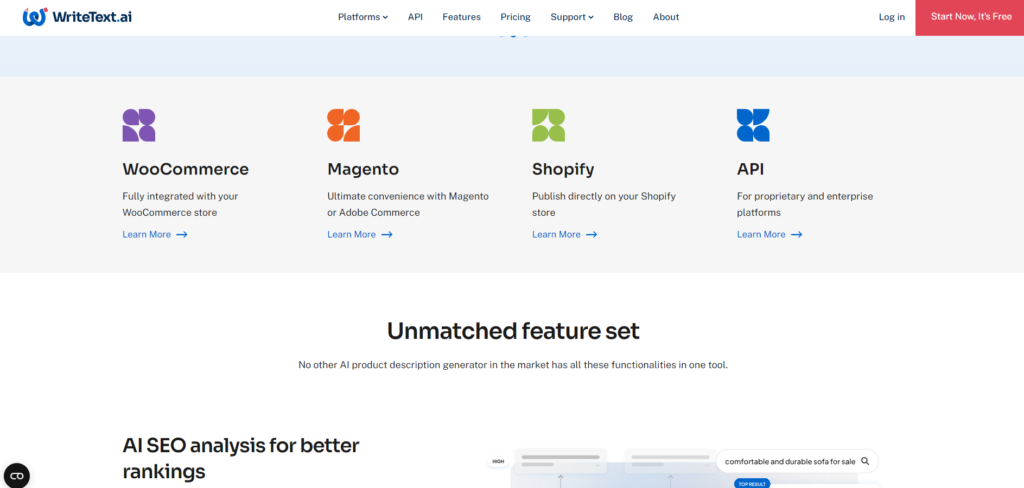Viewport: 1024px width, 488px height.
Task: Open the Pricing page
Action: [515, 17]
